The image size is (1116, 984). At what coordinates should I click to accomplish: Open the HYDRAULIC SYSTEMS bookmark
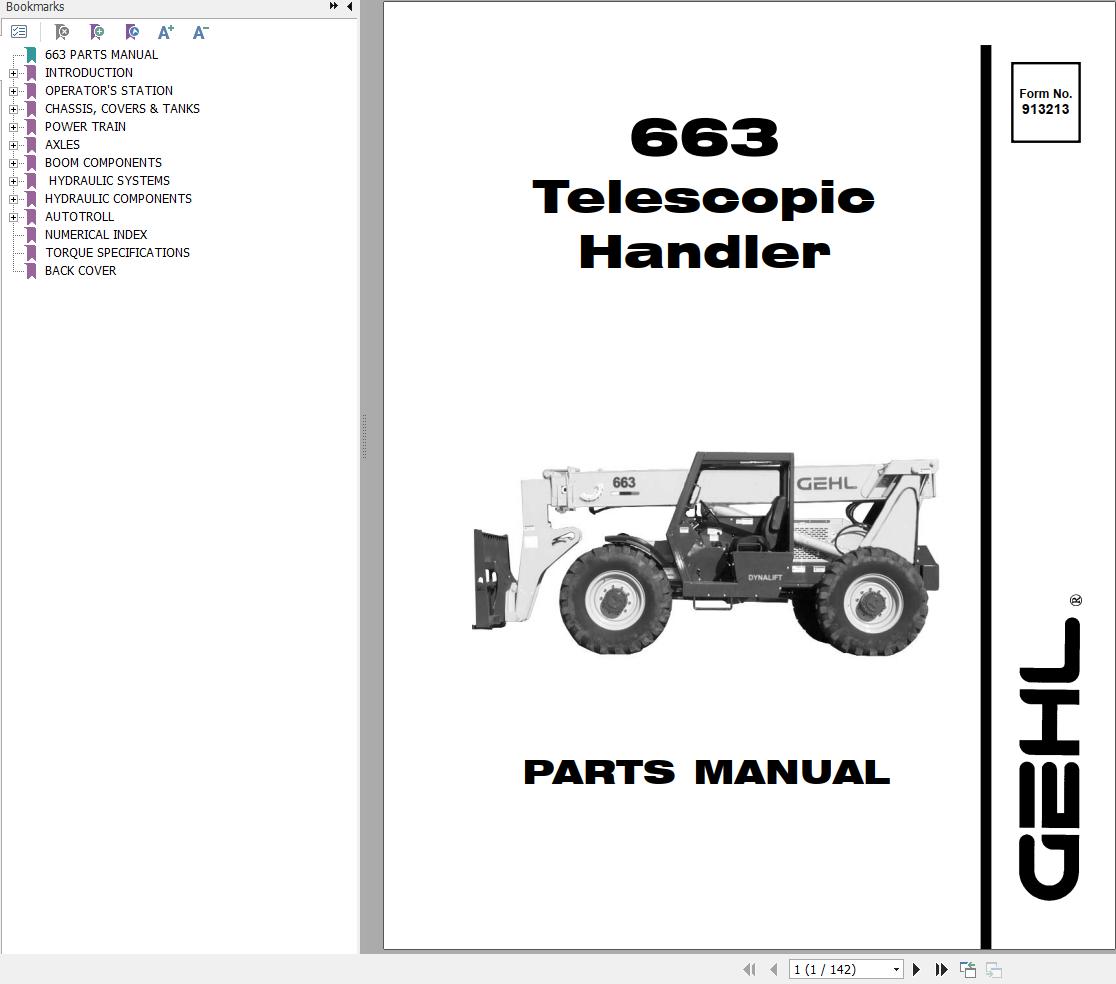click(x=109, y=181)
